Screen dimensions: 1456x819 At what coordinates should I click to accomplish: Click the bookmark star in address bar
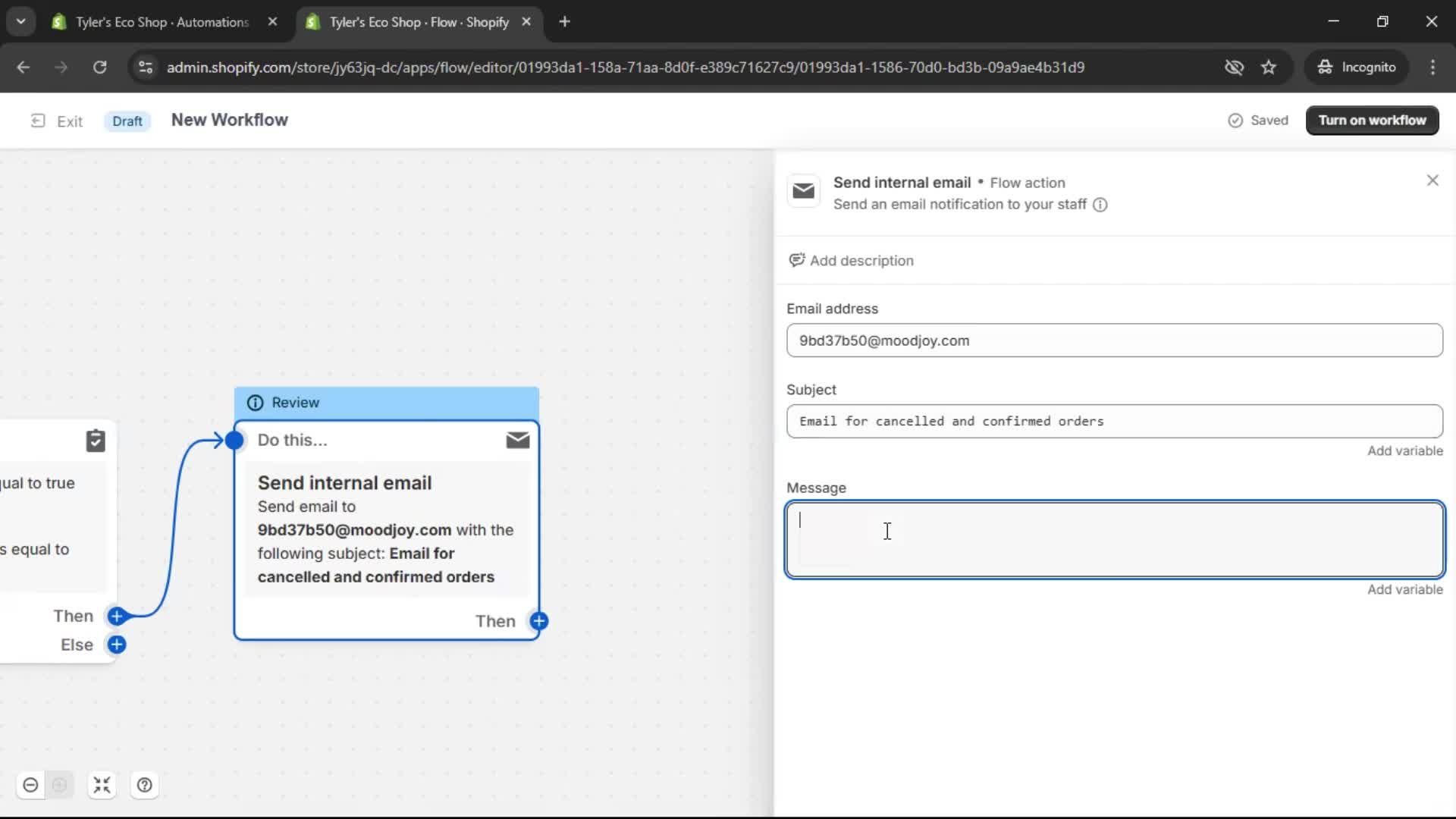tap(1269, 67)
